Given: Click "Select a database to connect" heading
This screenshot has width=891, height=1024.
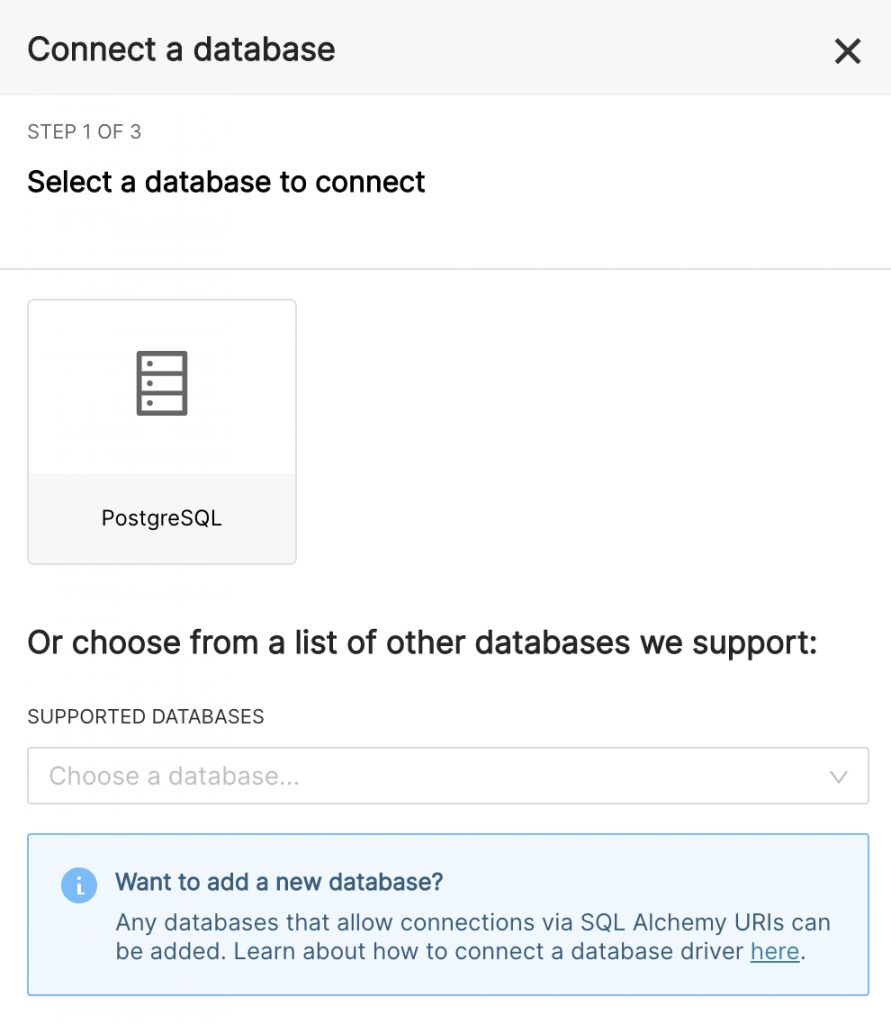Looking at the screenshot, I should coord(226,182).
